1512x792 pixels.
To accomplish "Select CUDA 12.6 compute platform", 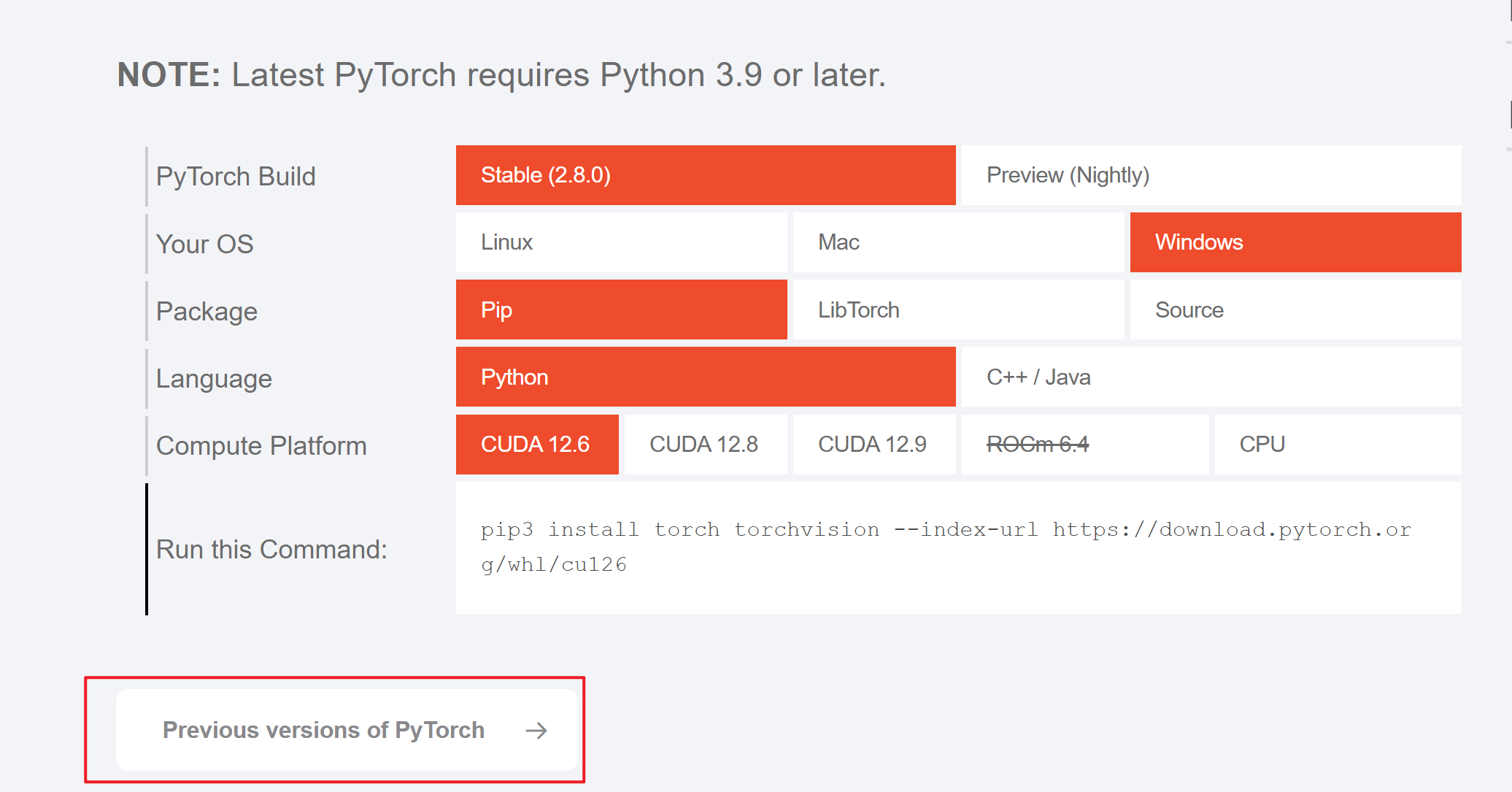I will 537,445.
